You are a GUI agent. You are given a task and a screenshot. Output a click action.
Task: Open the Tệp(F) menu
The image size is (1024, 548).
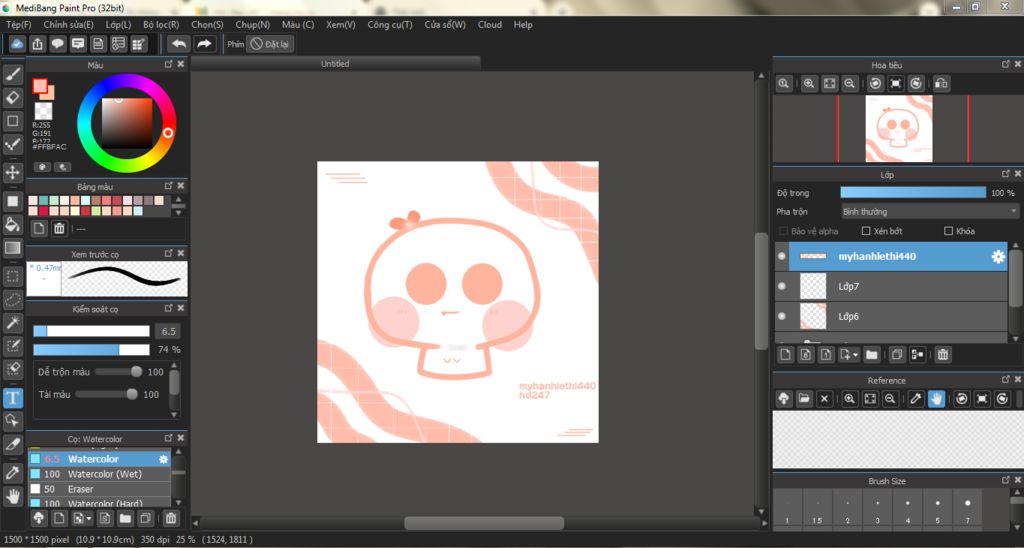19,24
